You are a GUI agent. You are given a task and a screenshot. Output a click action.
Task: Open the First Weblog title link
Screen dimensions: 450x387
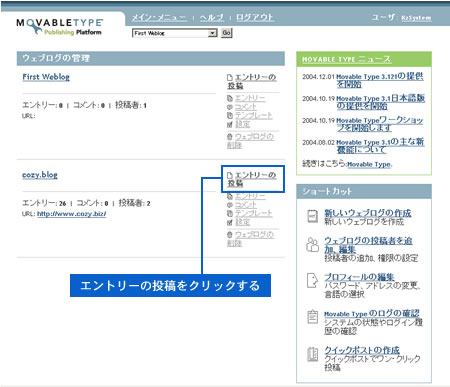click(x=46, y=77)
